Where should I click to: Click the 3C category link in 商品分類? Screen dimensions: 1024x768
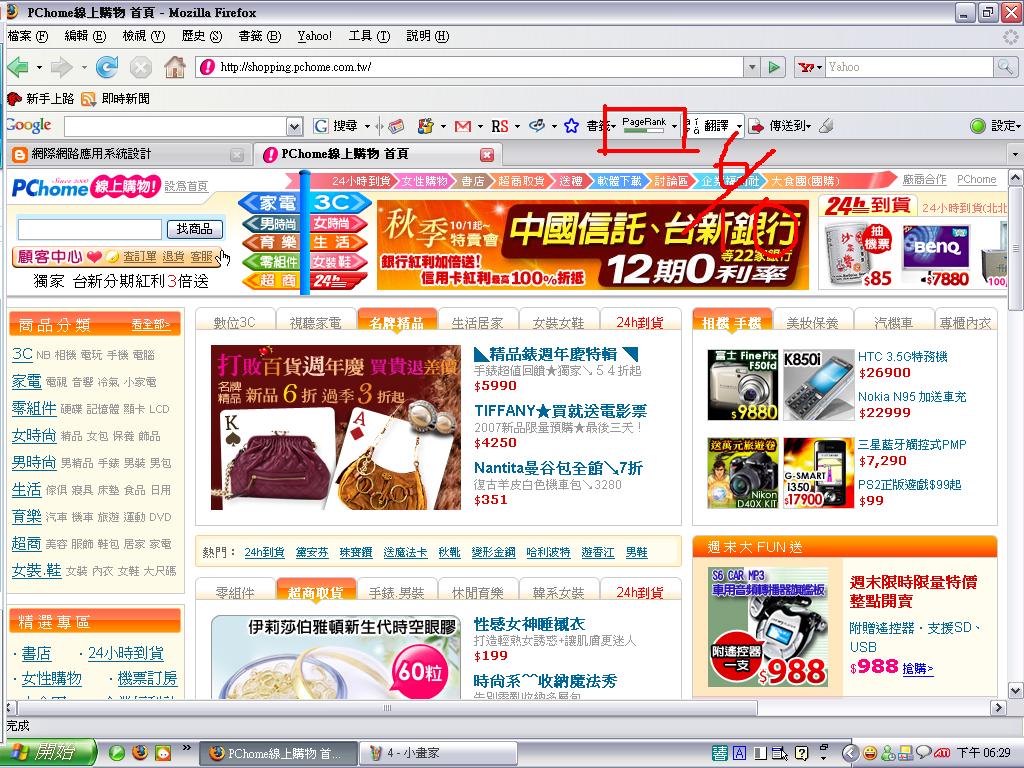[x=22, y=355]
